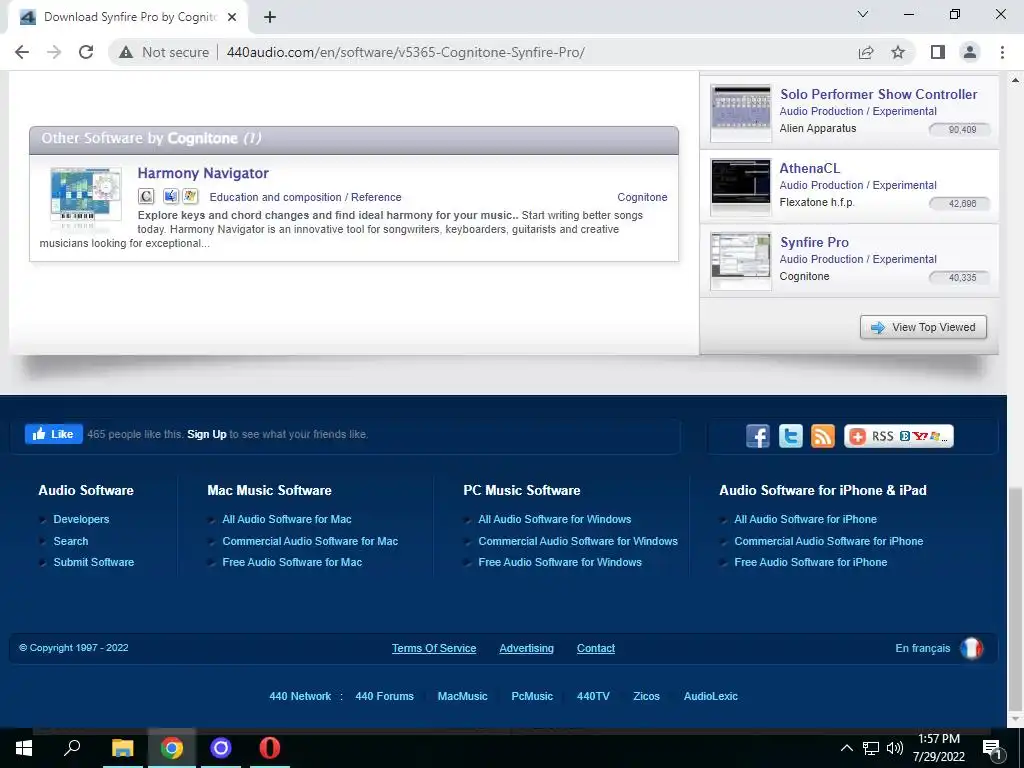Open the Contact footer link
Screen dimensions: 1024x768
pos(596,648)
